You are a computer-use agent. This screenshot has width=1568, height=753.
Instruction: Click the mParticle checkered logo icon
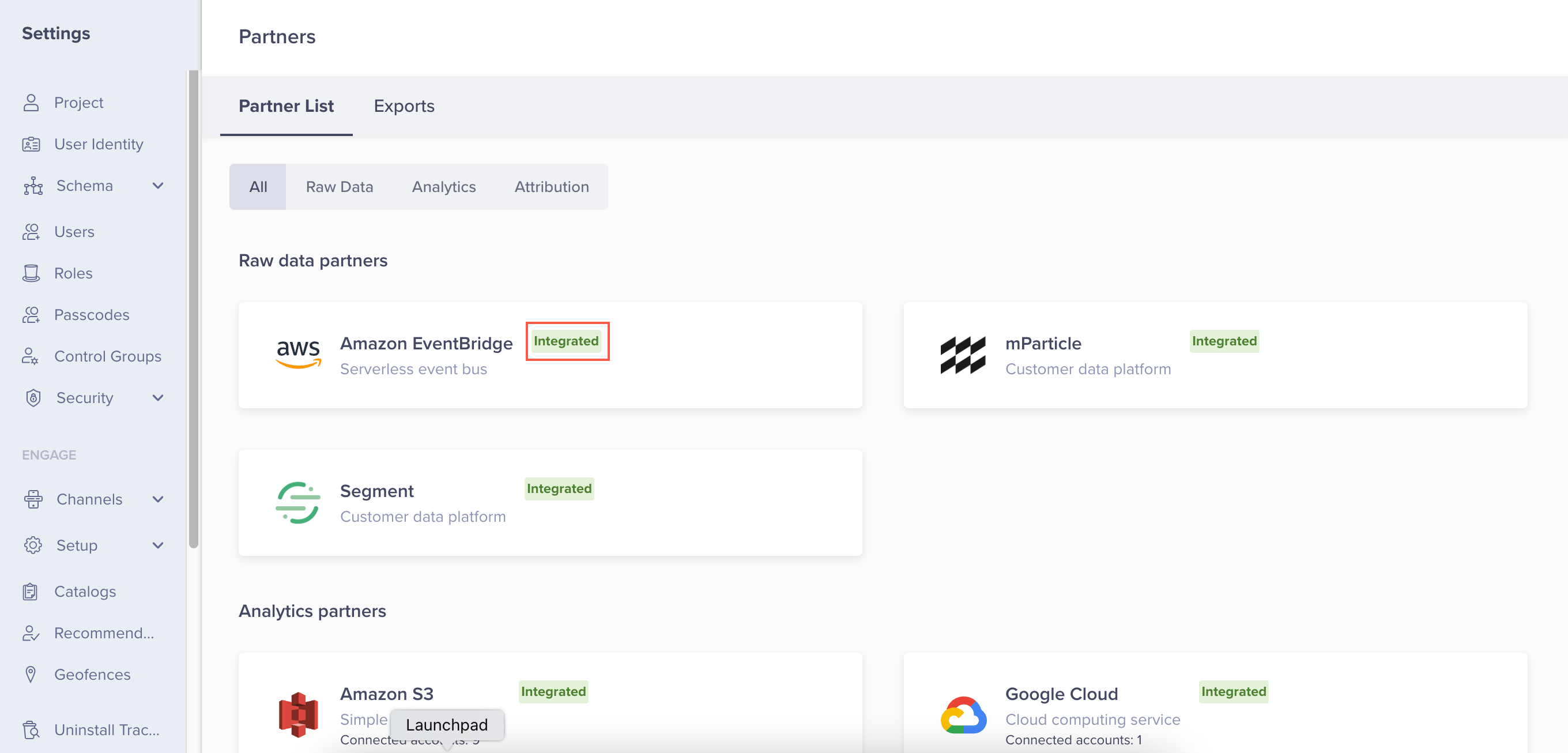click(x=962, y=355)
